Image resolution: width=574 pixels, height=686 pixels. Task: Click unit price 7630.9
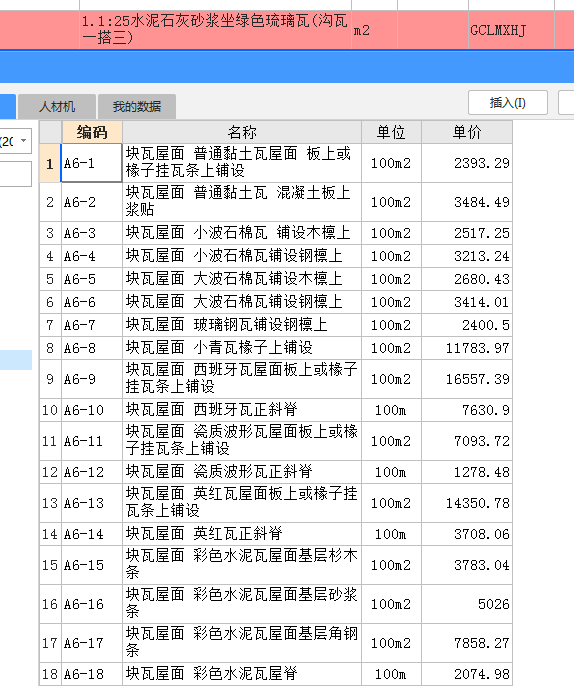click(467, 410)
